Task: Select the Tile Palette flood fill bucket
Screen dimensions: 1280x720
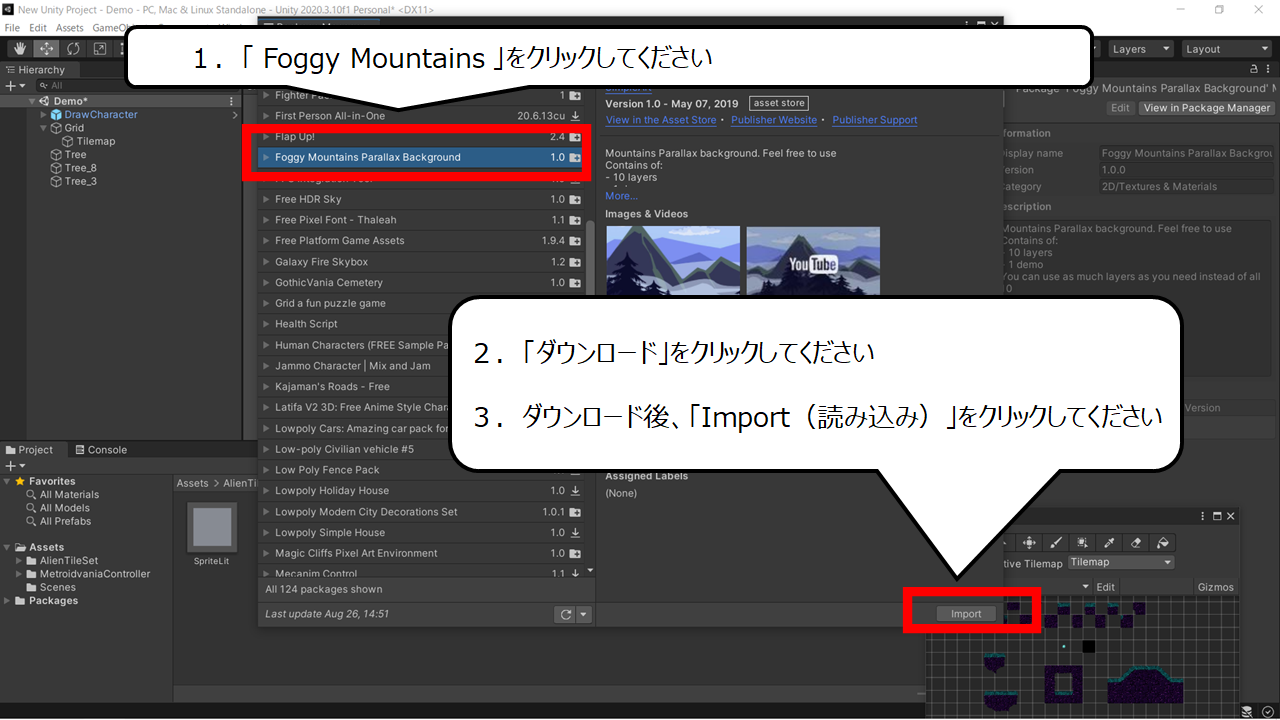Action: tap(1163, 542)
